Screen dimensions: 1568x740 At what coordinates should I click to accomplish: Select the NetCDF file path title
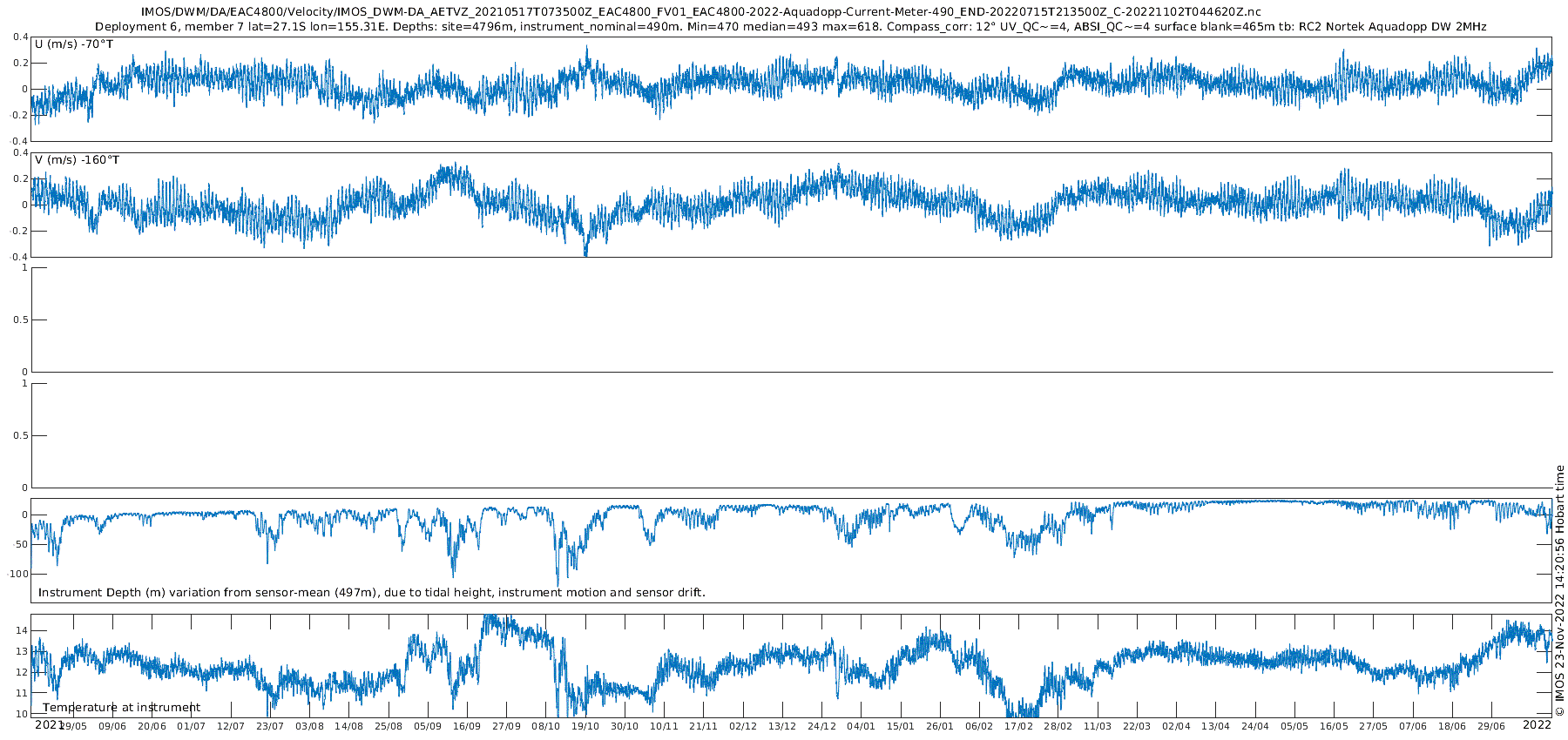[x=701, y=12]
